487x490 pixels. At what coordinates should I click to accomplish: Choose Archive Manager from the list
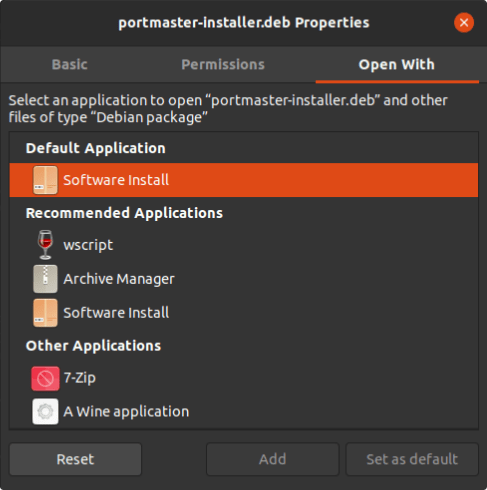(x=244, y=279)
